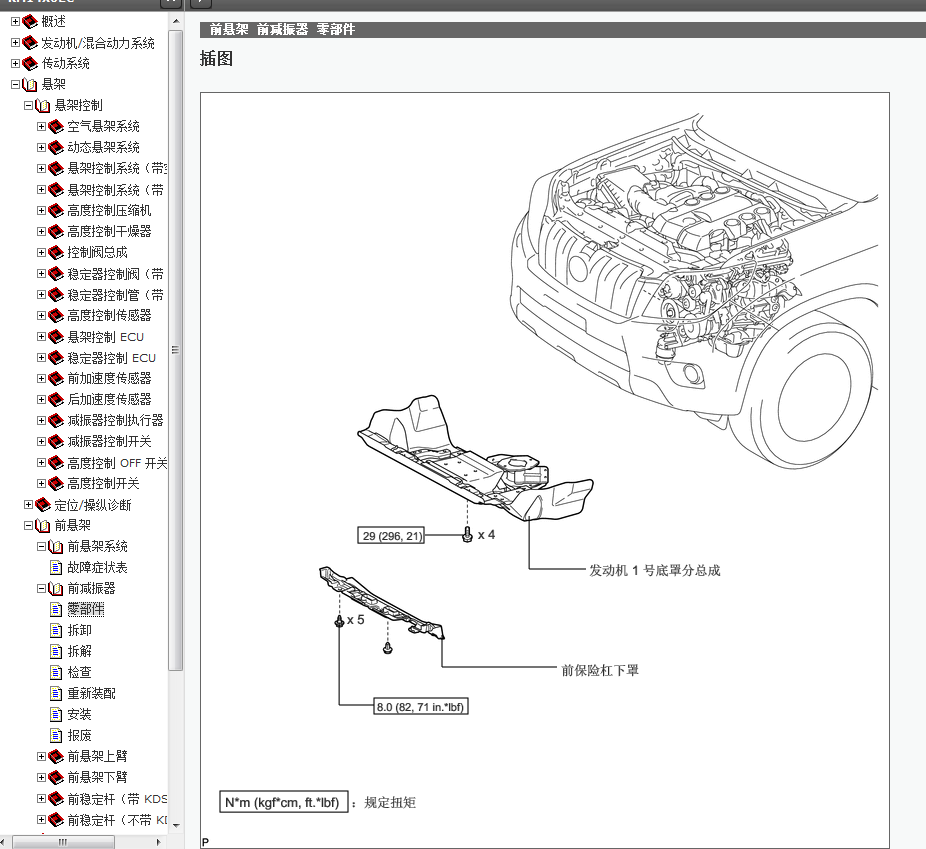Expand 发动机/混合动力系统 node

tap(15, 43)
